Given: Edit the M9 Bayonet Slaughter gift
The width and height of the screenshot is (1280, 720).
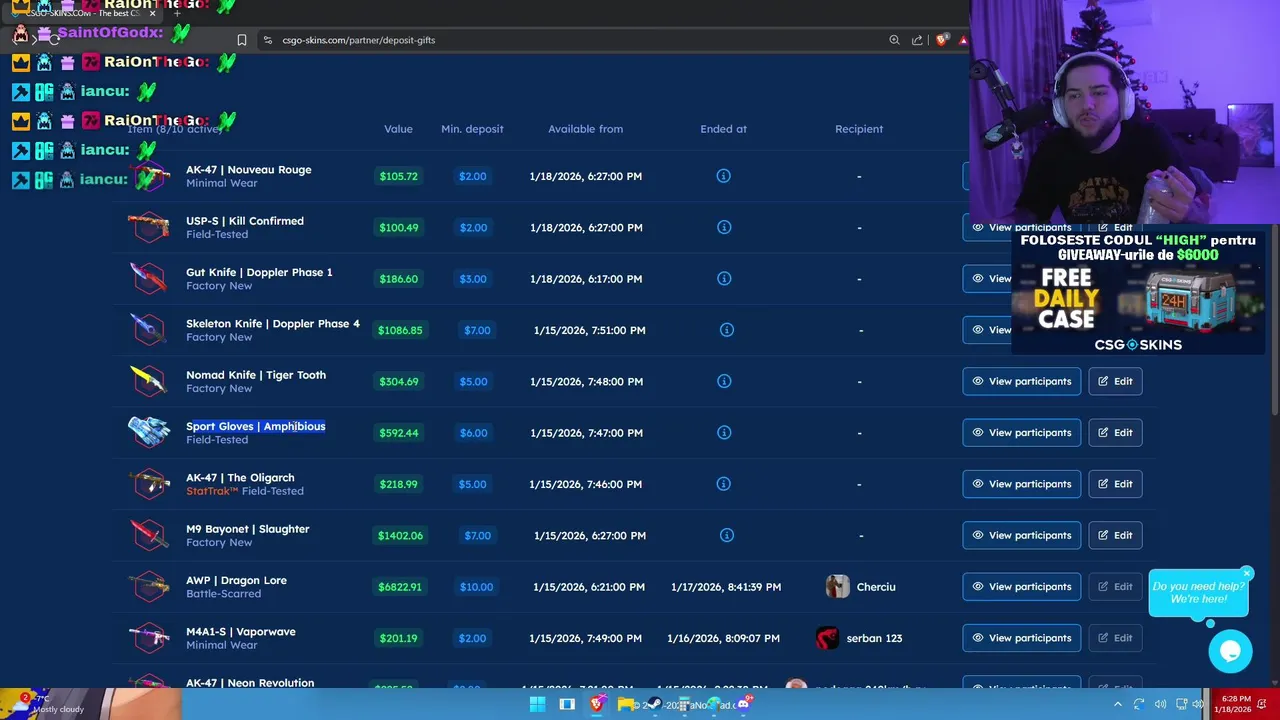Looking at the screenshot, I should point(1115,535).
